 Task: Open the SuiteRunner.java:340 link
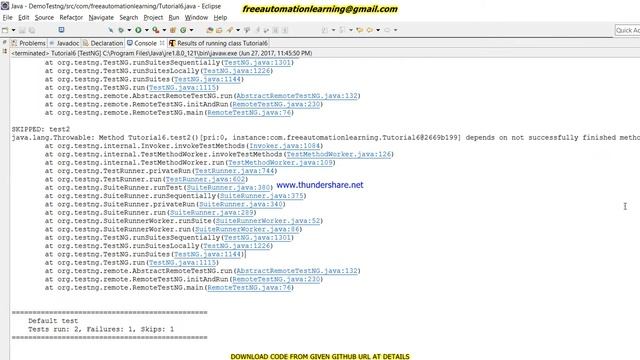tap(241, 204)
